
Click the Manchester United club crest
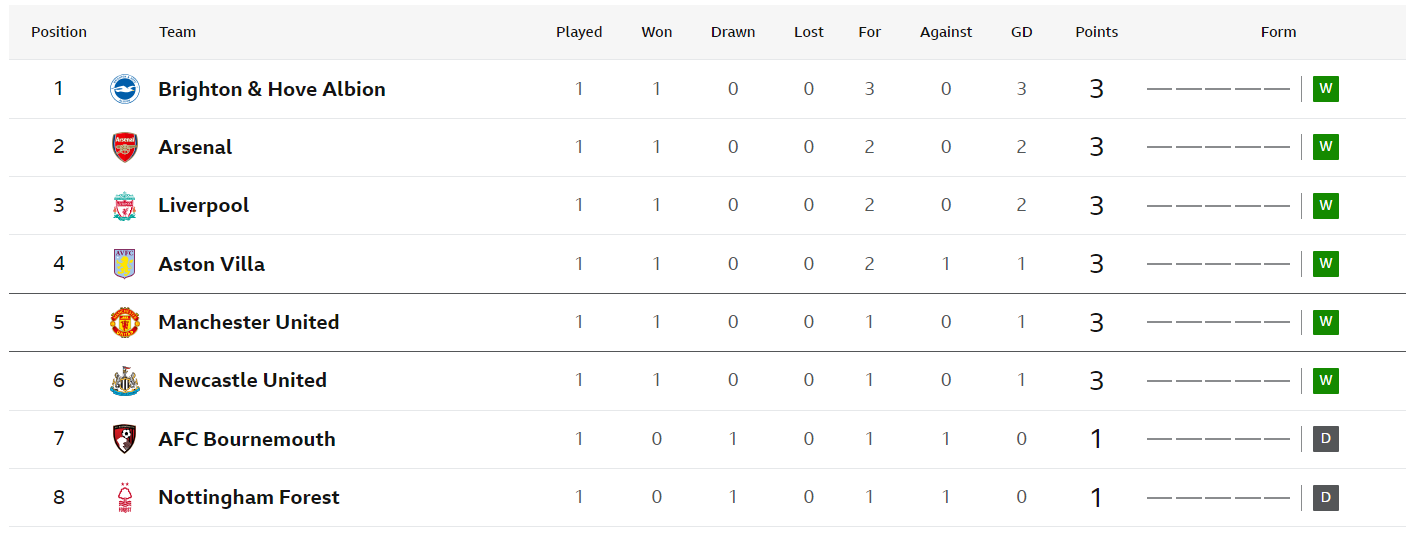coord(124,322)
